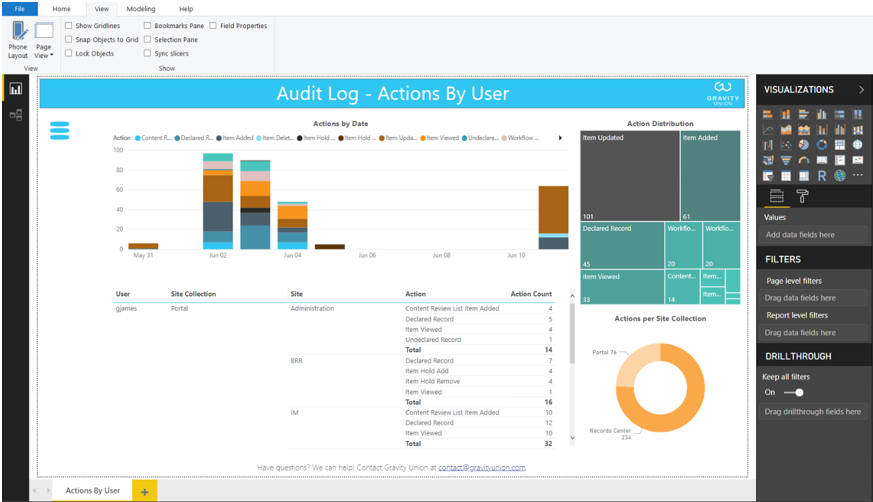
Task: Toggle the Keep all filters switch
Action: [793, 392]
